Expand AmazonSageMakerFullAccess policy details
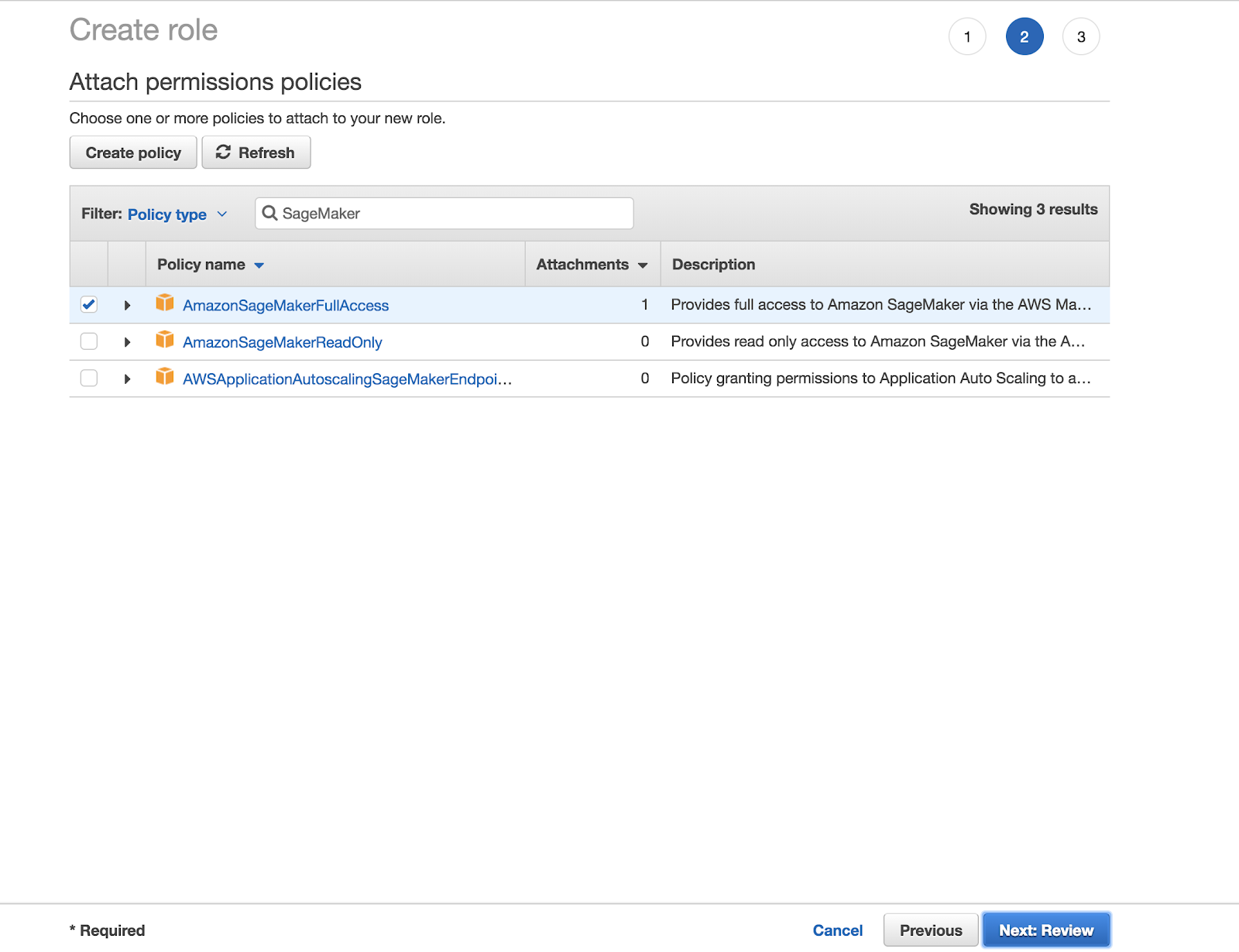The image size is (1239, 952). 127,306
